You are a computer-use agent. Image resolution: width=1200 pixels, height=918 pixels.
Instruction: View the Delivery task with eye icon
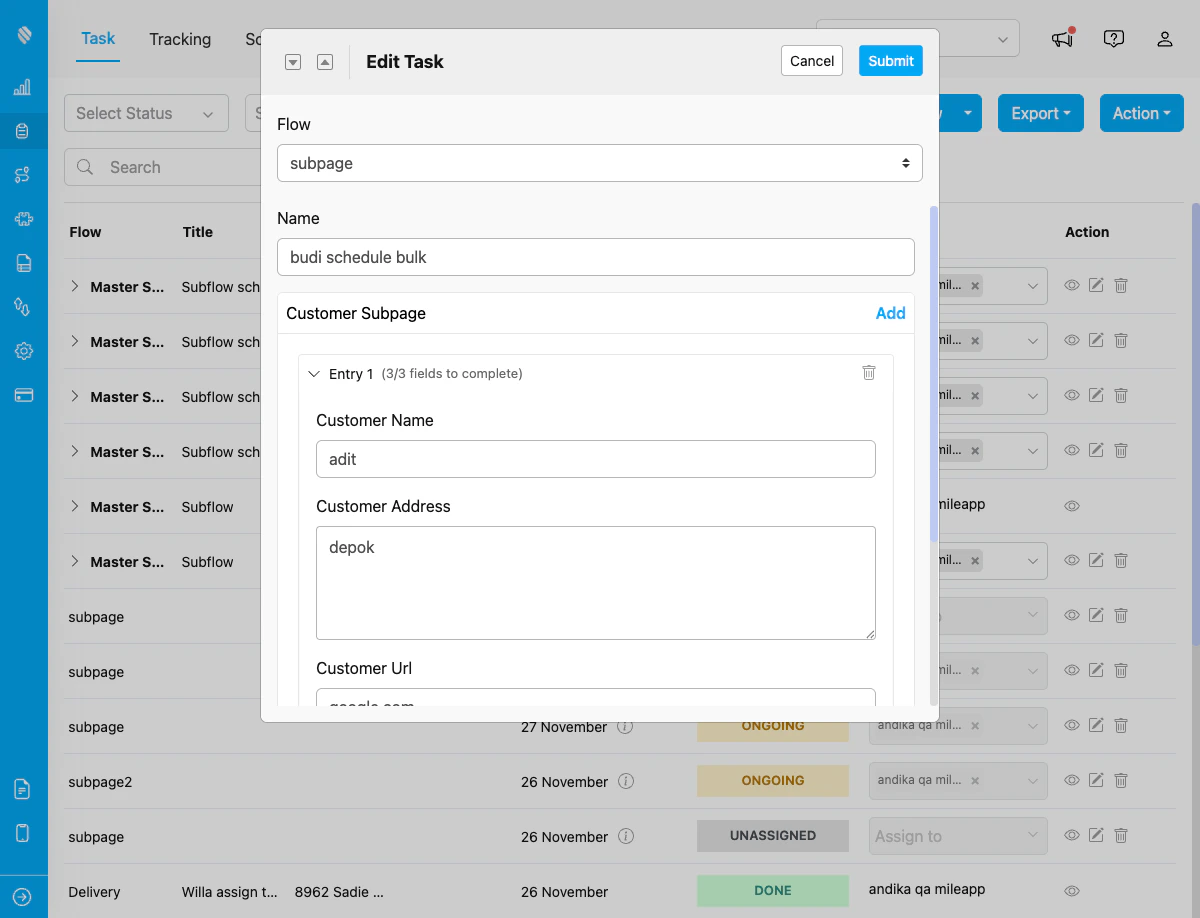pyautogui.click(x=1072, y=890)
